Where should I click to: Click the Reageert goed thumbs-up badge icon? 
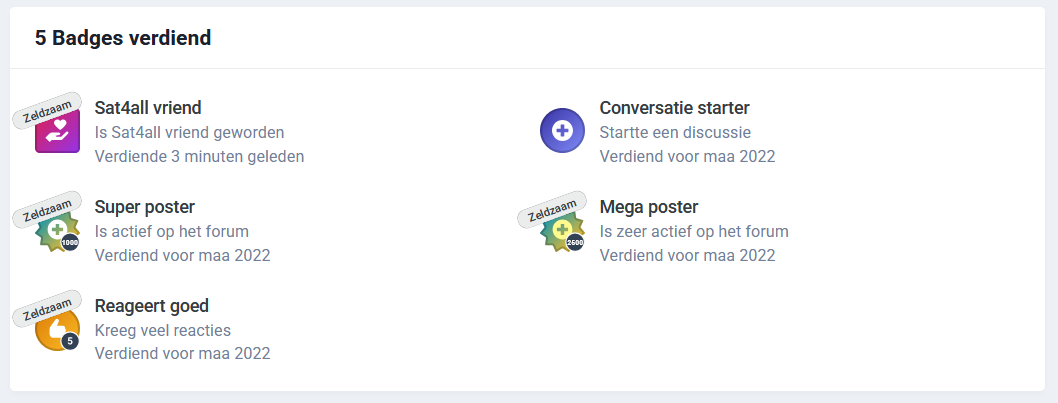(57, 329)
